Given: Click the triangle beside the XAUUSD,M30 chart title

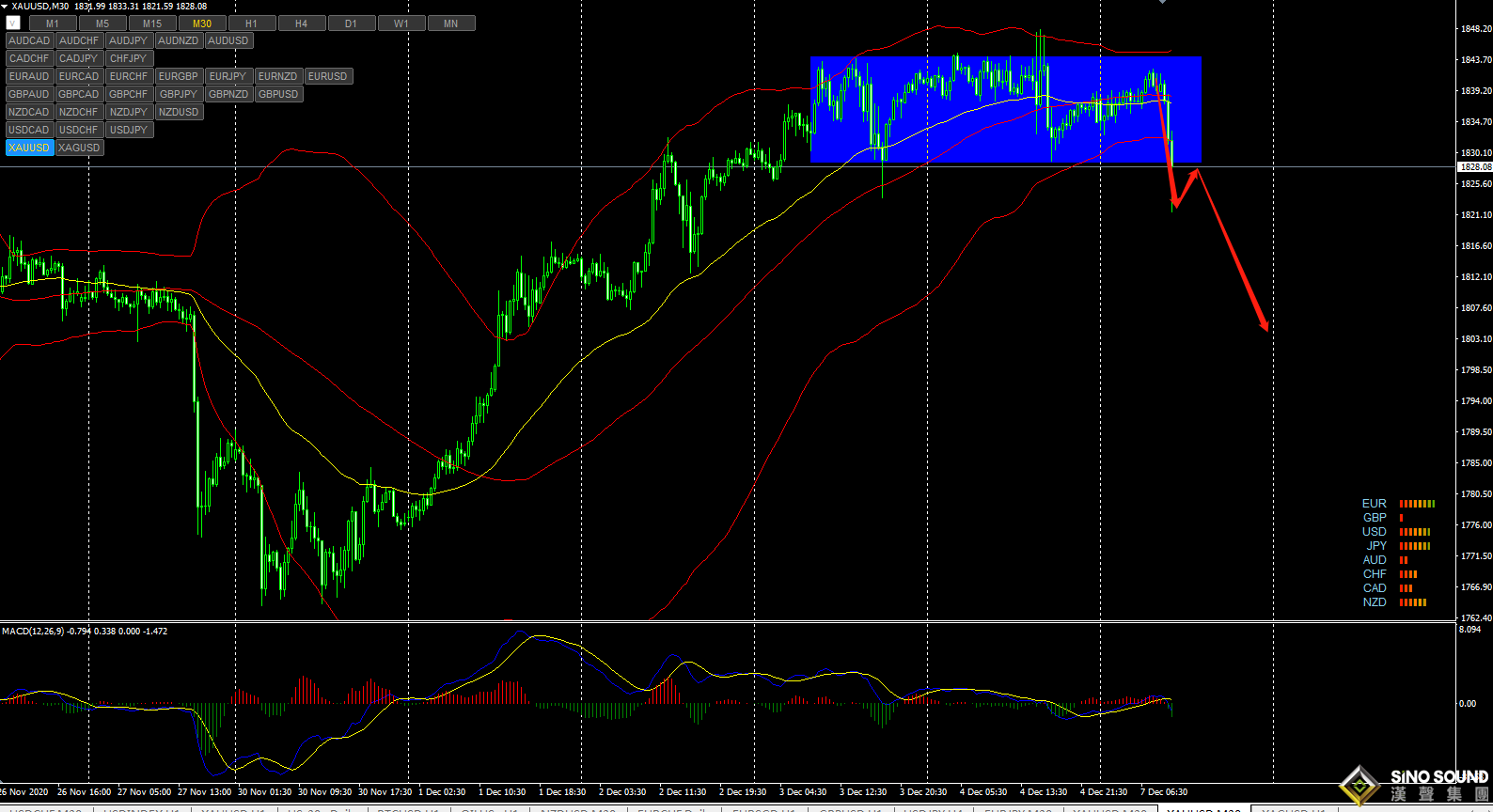Looking at the screenshot, I should click(x=5, y=7).
